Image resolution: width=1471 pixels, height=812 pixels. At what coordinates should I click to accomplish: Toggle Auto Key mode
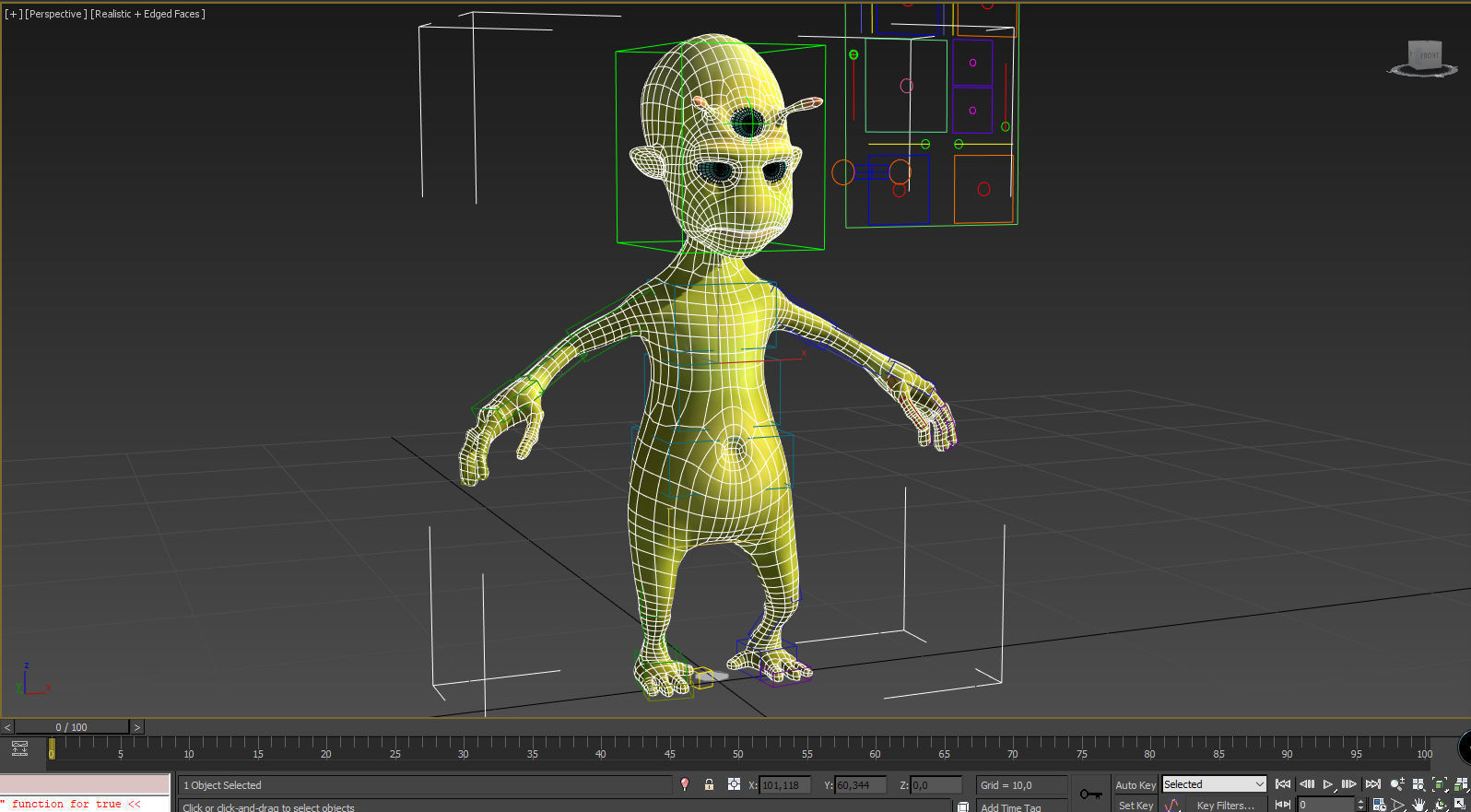point(1135,785)
